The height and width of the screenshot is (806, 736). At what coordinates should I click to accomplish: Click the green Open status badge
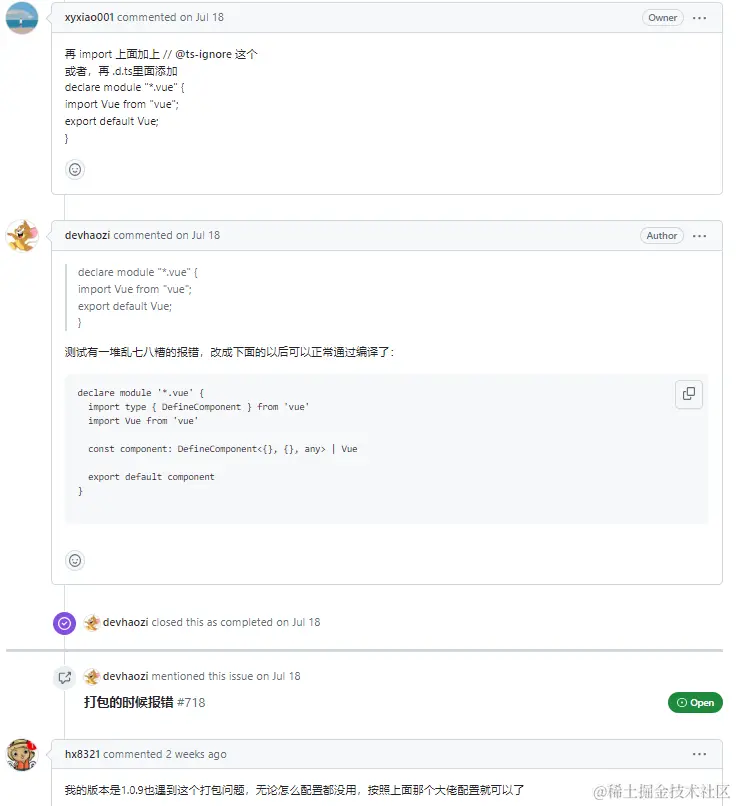coord(695,702)
